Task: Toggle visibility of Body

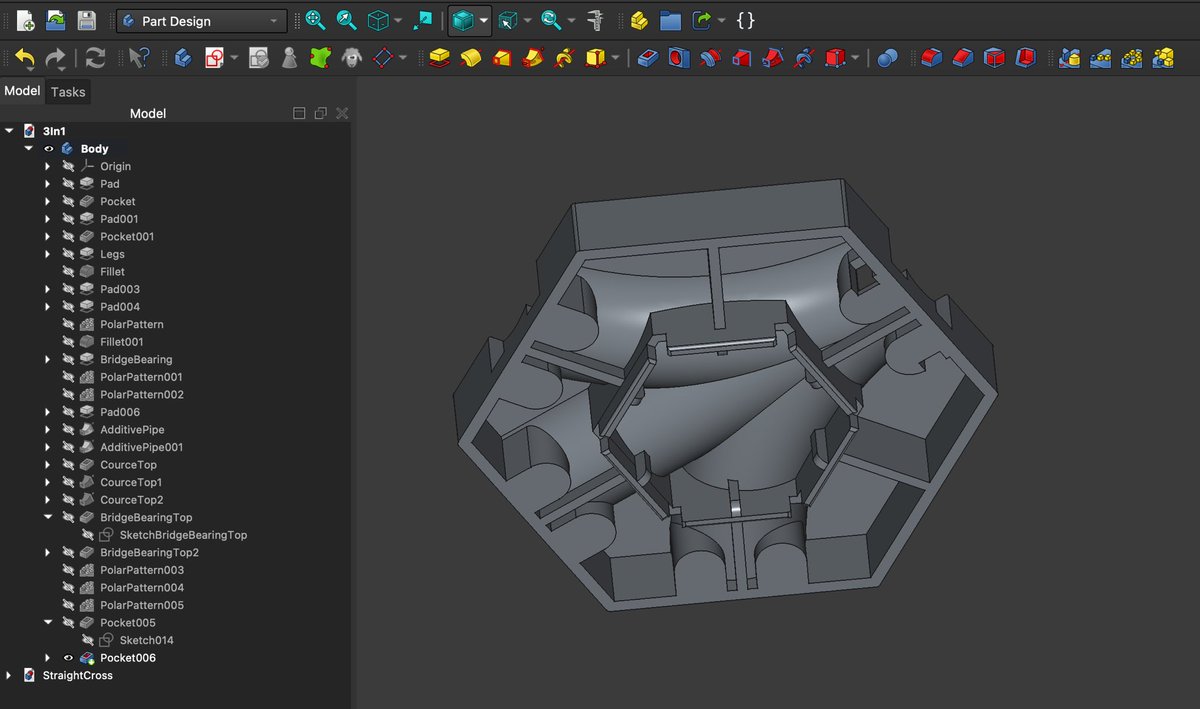Action: 48,149
